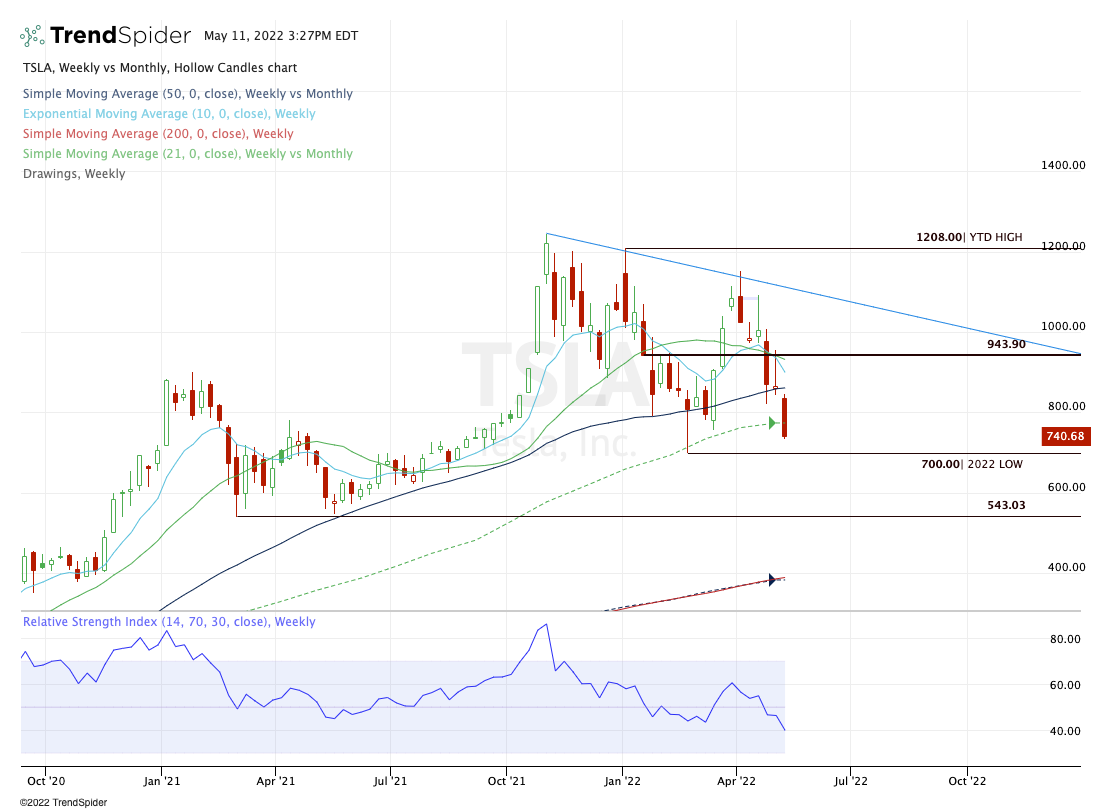
Task: Click the Apr '22 date axis label
Action: (736, 781)
